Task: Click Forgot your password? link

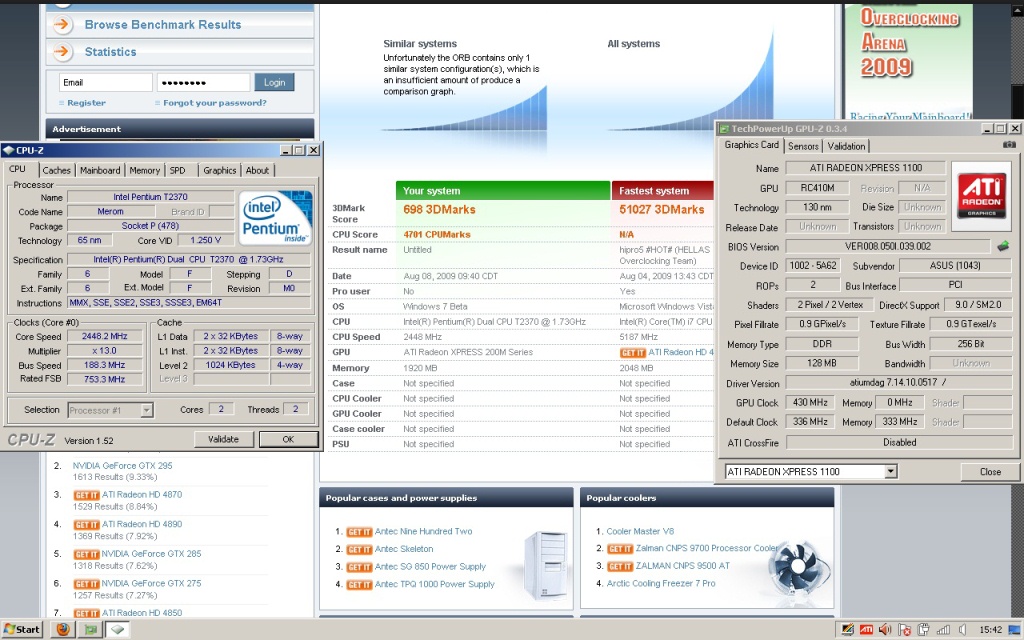Action: pyautogui.click(x=215, y=103)
